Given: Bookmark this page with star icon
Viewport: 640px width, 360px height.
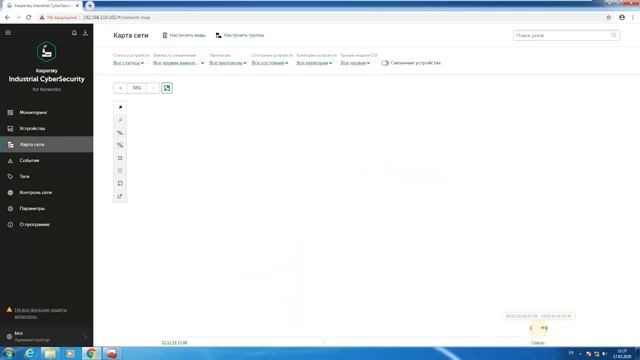Looking at the screenshot, I should (609, 18).
